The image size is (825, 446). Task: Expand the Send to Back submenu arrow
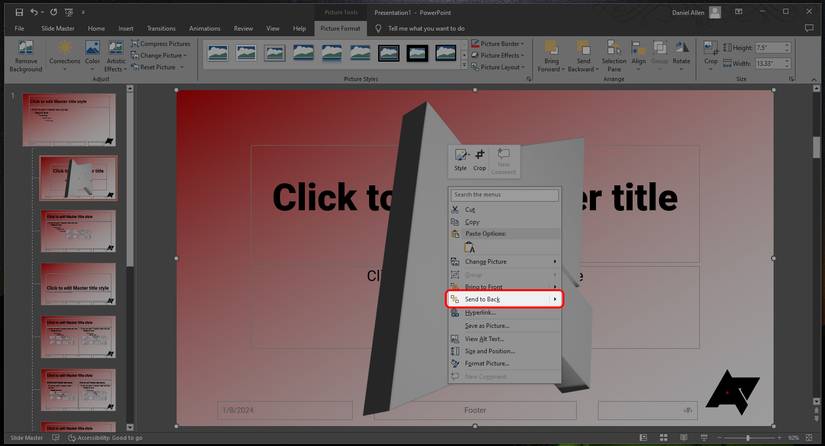click(x=555, y=299)
